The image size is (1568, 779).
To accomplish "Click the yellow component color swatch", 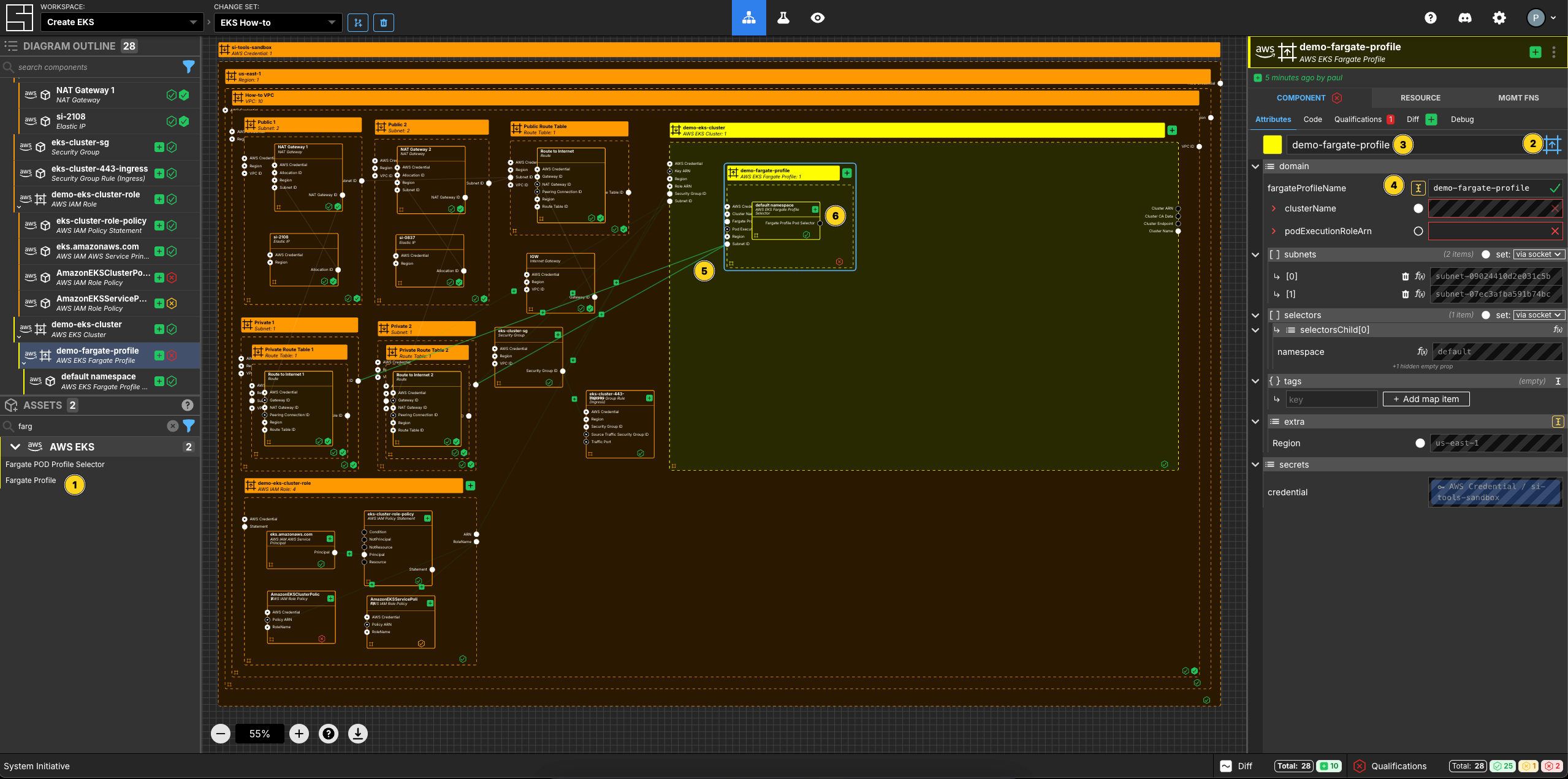I will click(1273, 145).
